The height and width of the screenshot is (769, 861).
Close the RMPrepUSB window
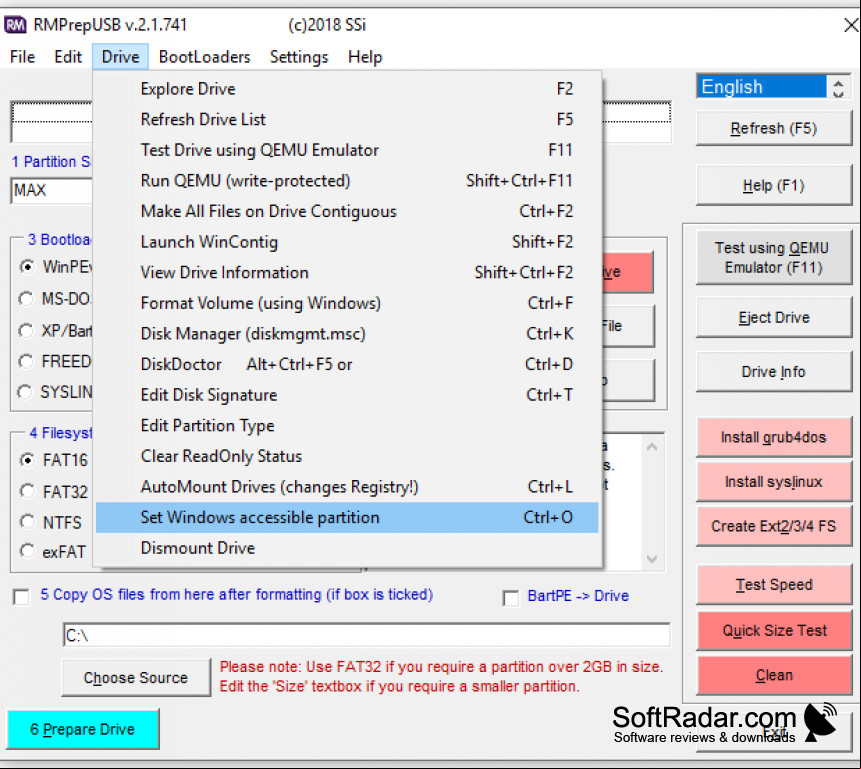[851, 25]
